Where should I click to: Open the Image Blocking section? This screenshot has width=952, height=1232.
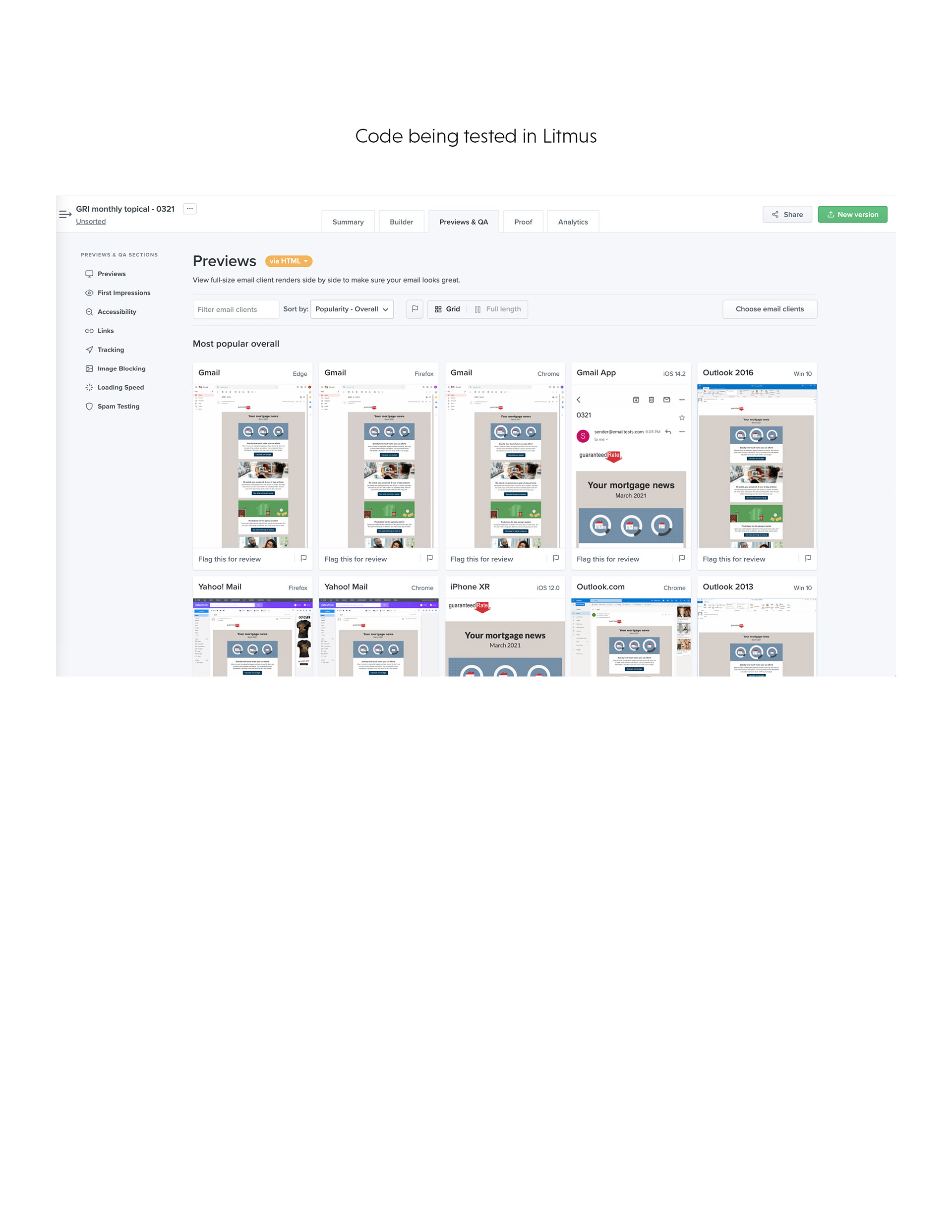[115, 368]
